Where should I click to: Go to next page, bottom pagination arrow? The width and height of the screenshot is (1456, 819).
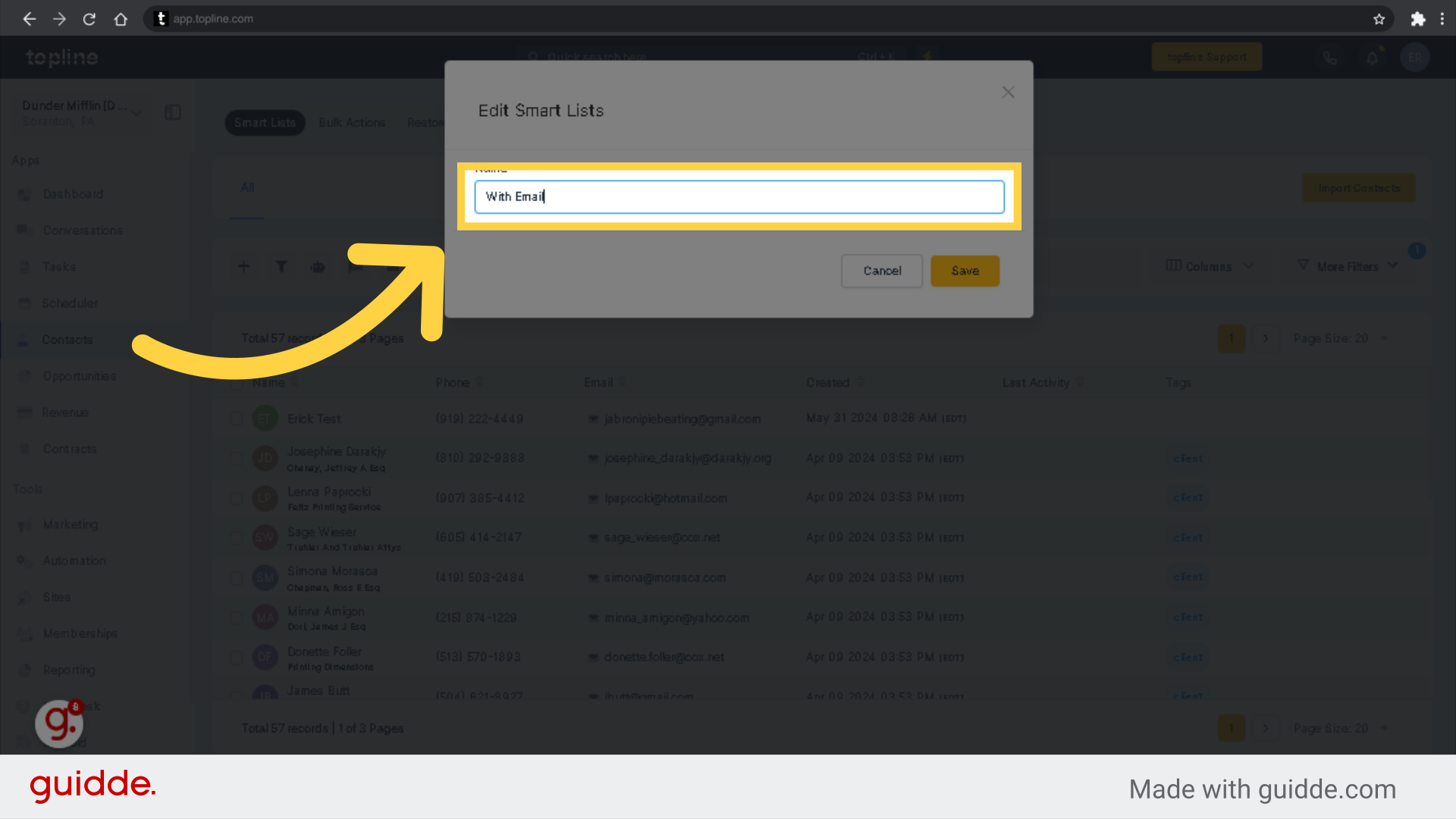pos(1265,728)
